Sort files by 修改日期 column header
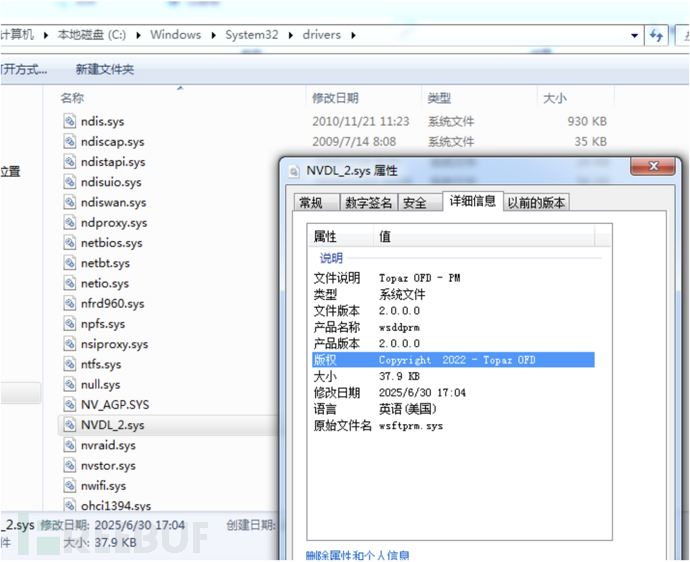 coord(363,98)
